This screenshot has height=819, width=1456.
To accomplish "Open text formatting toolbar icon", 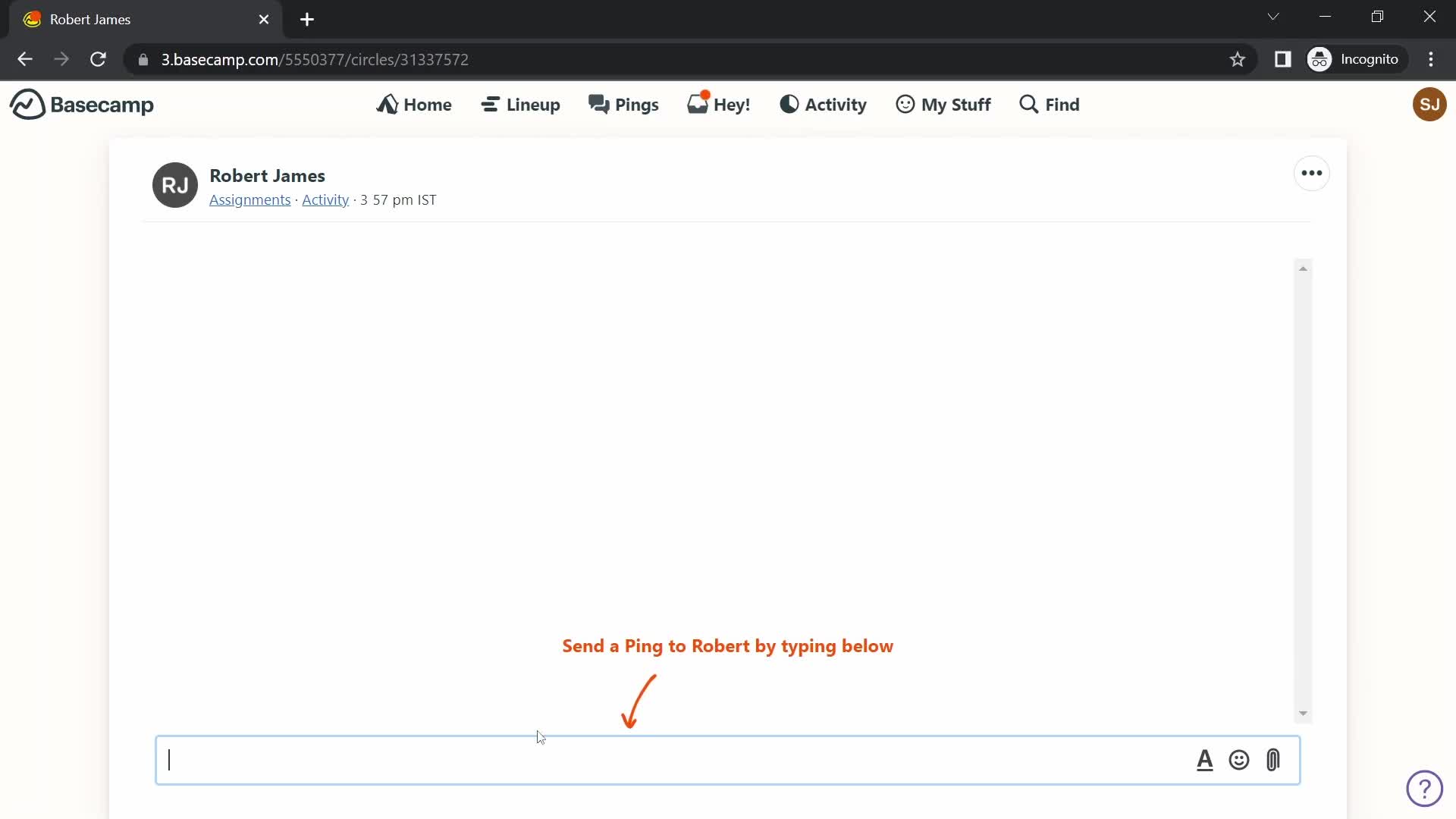I will [x=1205, y=760].
